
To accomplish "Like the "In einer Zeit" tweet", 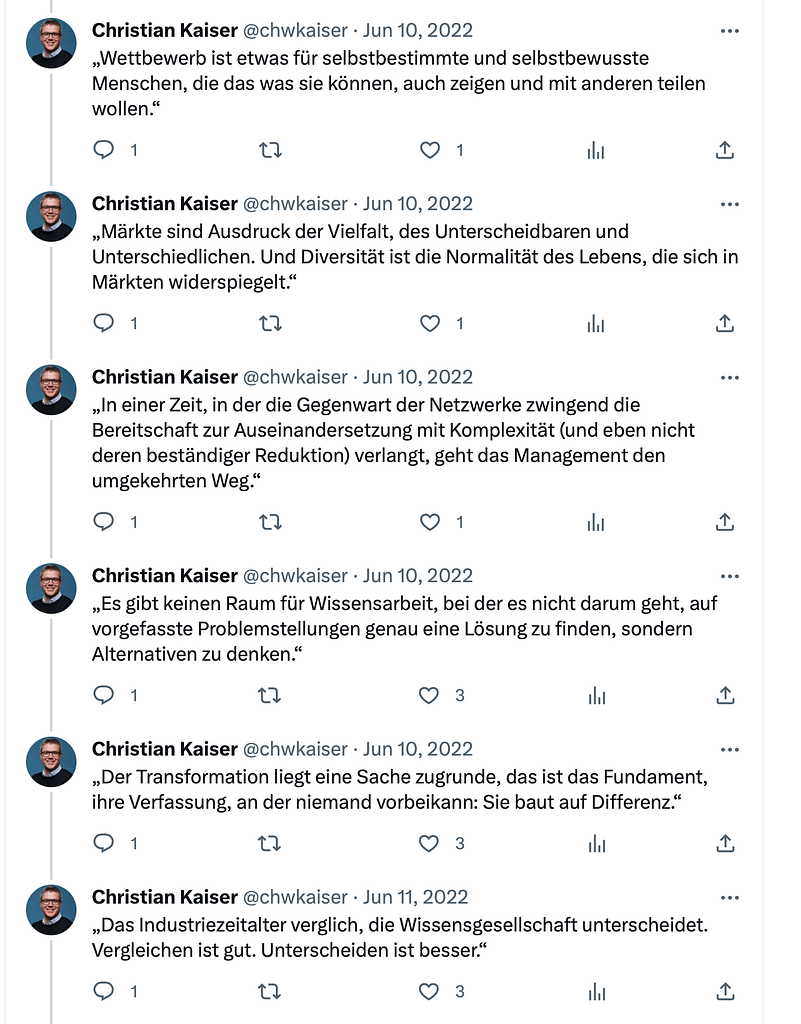I will point(429,522).
